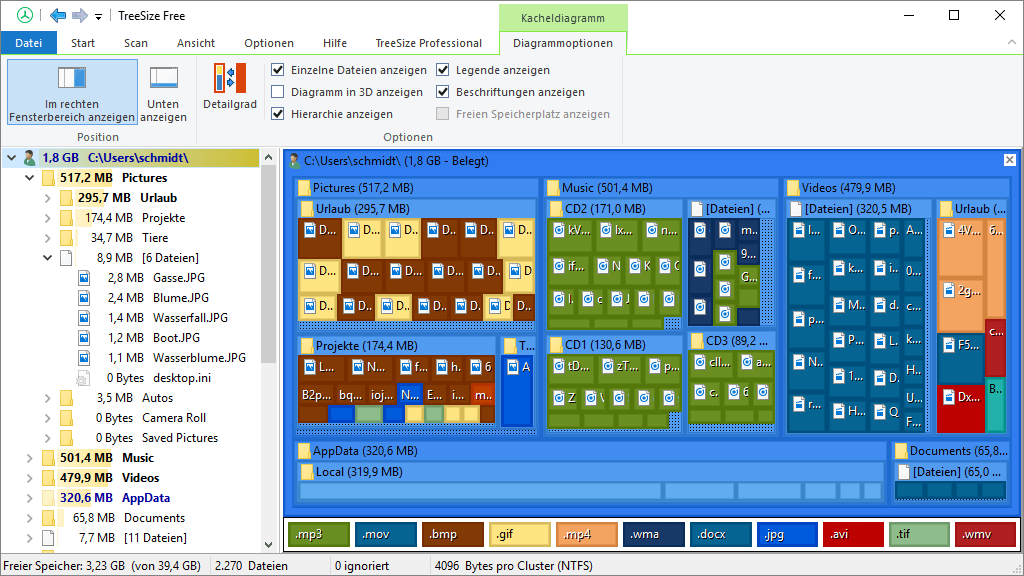Select the Diagrammoptionen tab
Screen dimensions: 1024x576
coord(563,43)
